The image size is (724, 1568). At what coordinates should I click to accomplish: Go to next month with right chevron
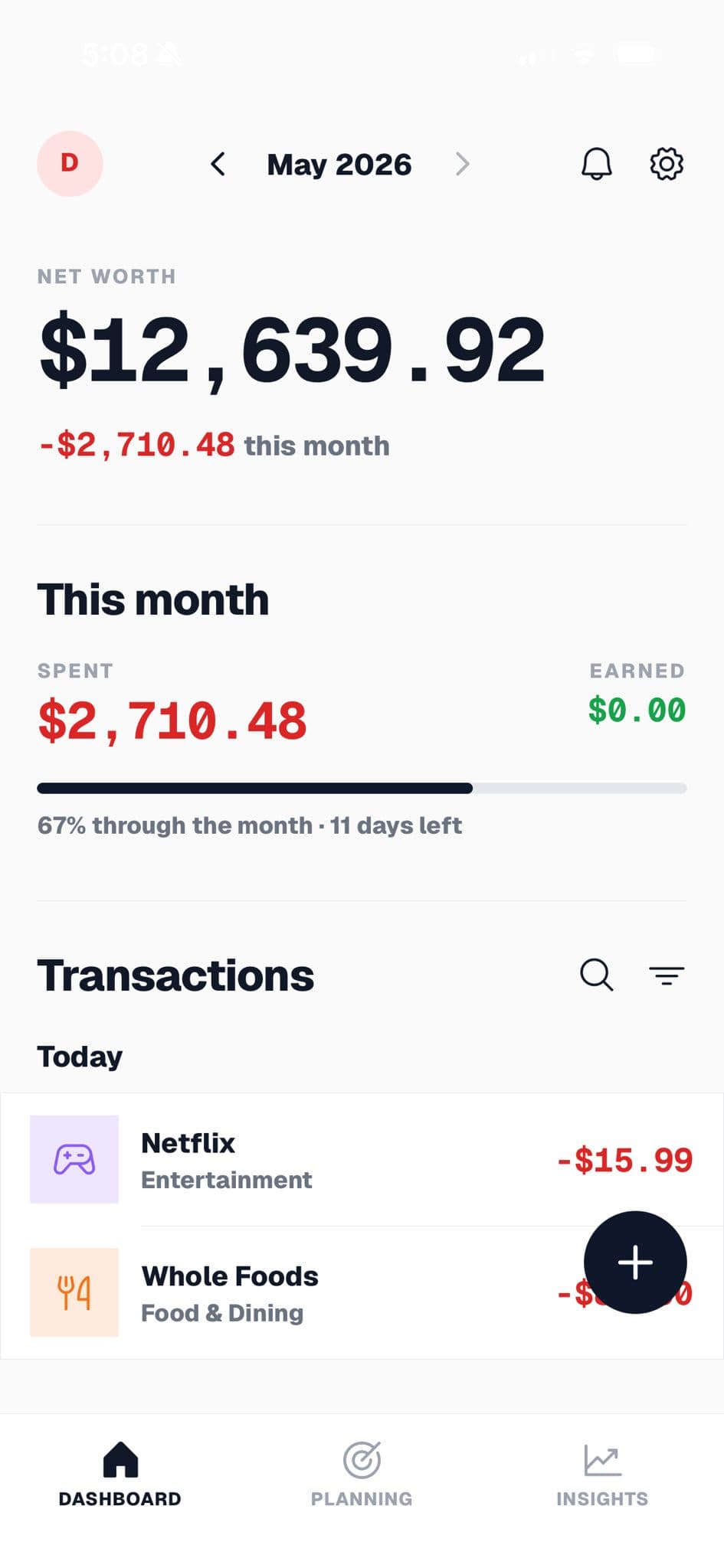(462, 164)
